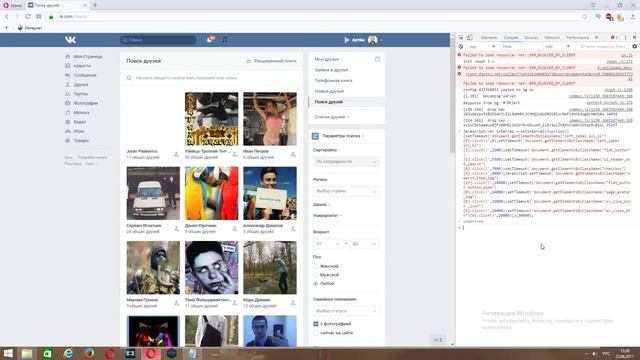Add Сережа Игнатьев as friend icon

176,229
